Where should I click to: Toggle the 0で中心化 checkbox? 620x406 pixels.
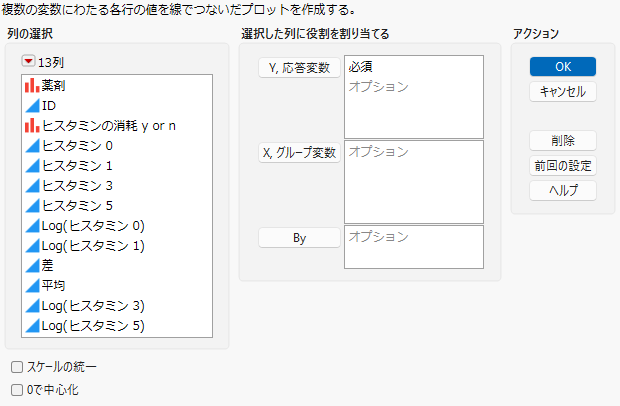tap(17, 390)
